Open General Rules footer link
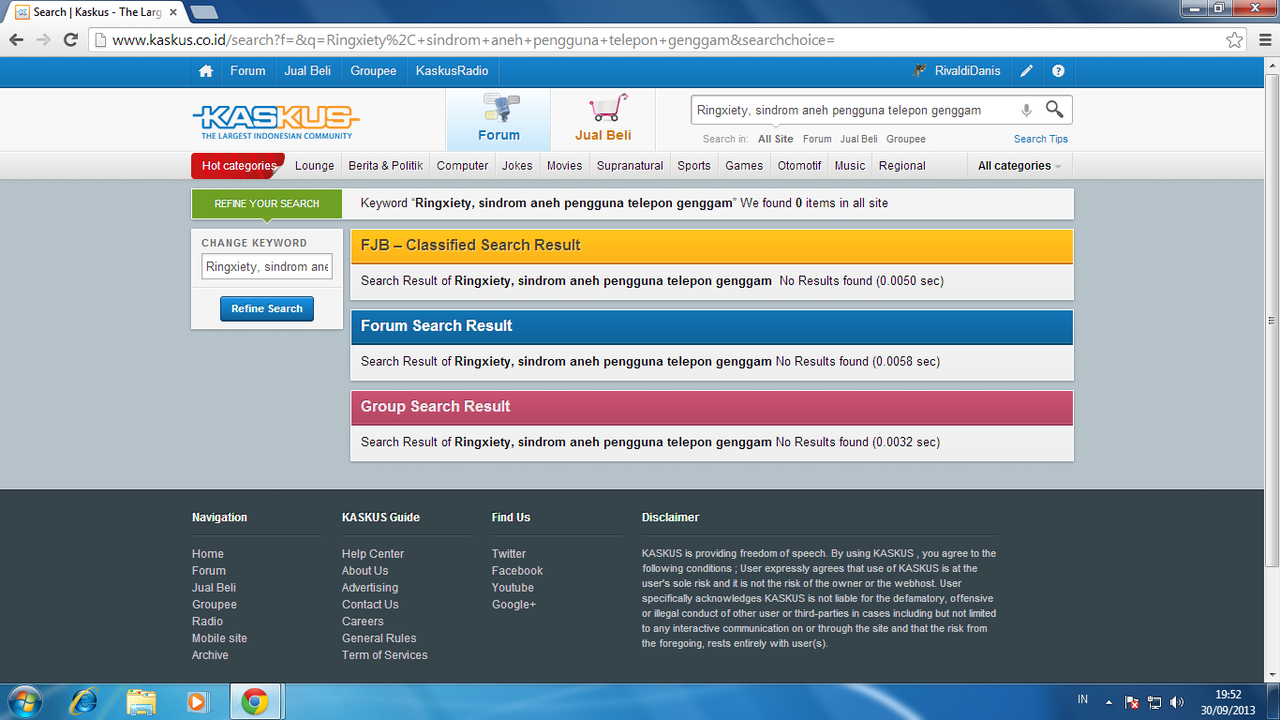1280x720 pixels. [379, 638]
